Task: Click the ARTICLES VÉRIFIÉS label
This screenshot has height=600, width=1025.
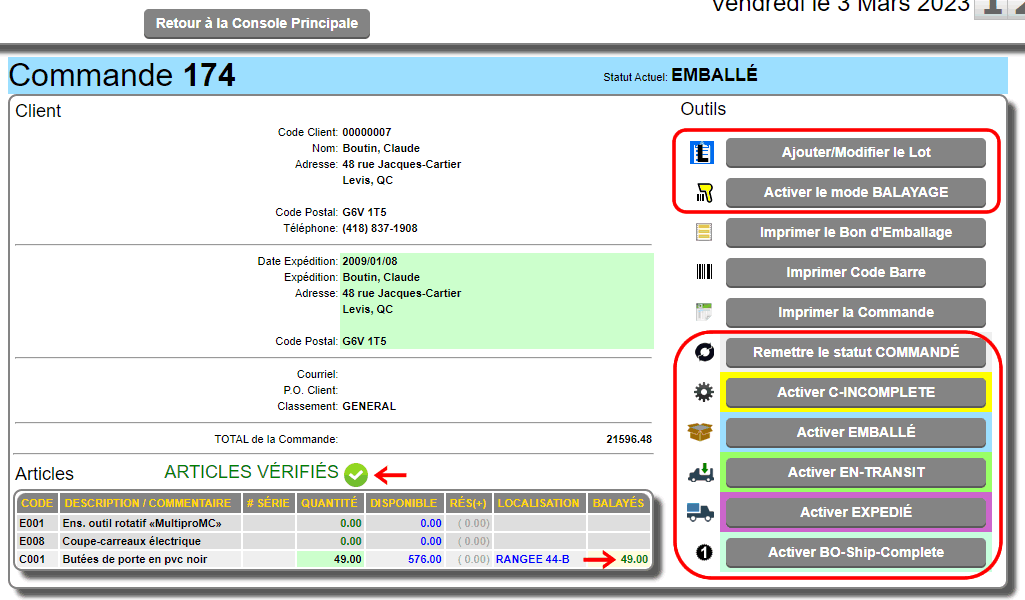Action: coord(252,472)
